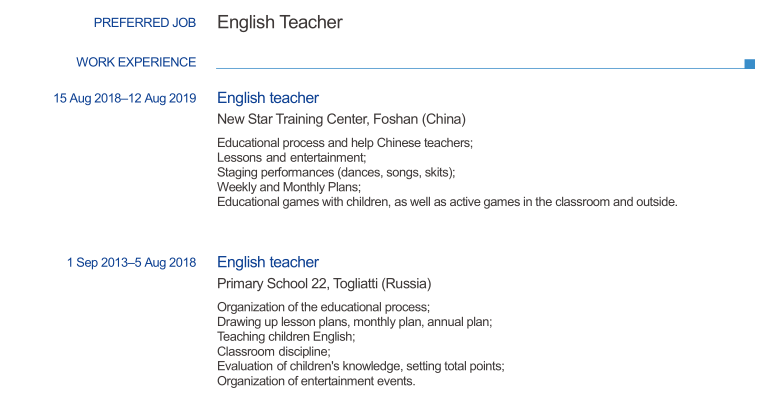The width and height of the screenshot is (778, 402).
Task: Click the WORK EXPERIENCE section heading
Action: [136, 62]
